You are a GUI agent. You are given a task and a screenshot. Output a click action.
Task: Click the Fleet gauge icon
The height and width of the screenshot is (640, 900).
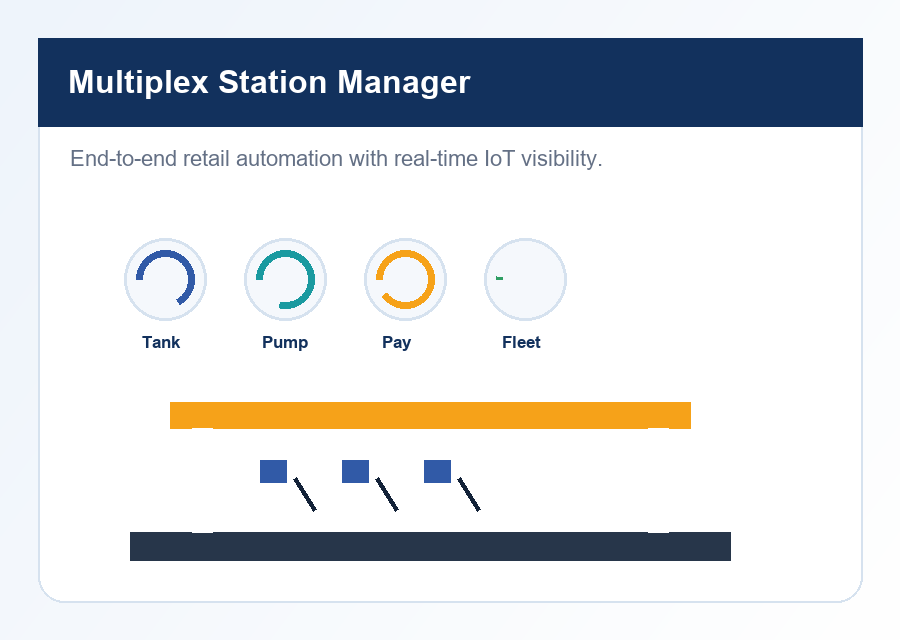click(x=525, y=280)
